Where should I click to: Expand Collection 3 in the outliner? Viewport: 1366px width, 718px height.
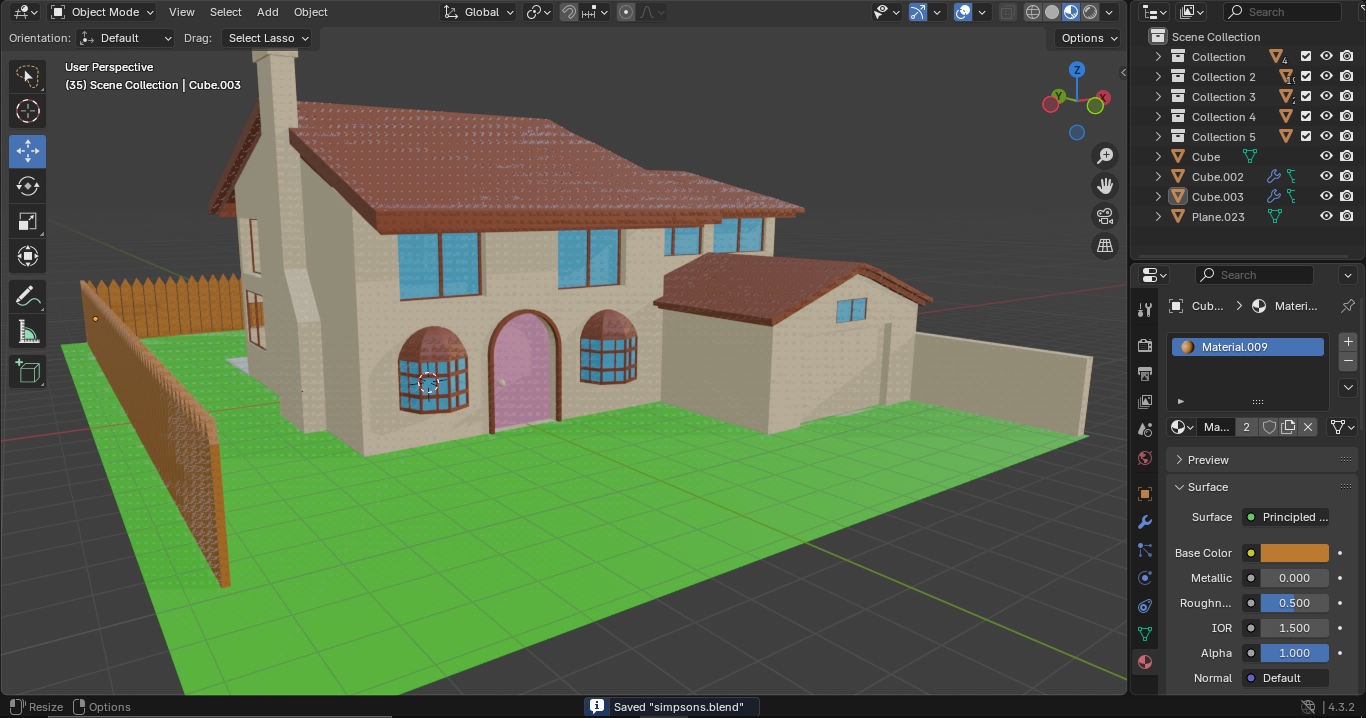click(x=1158, y=96)
